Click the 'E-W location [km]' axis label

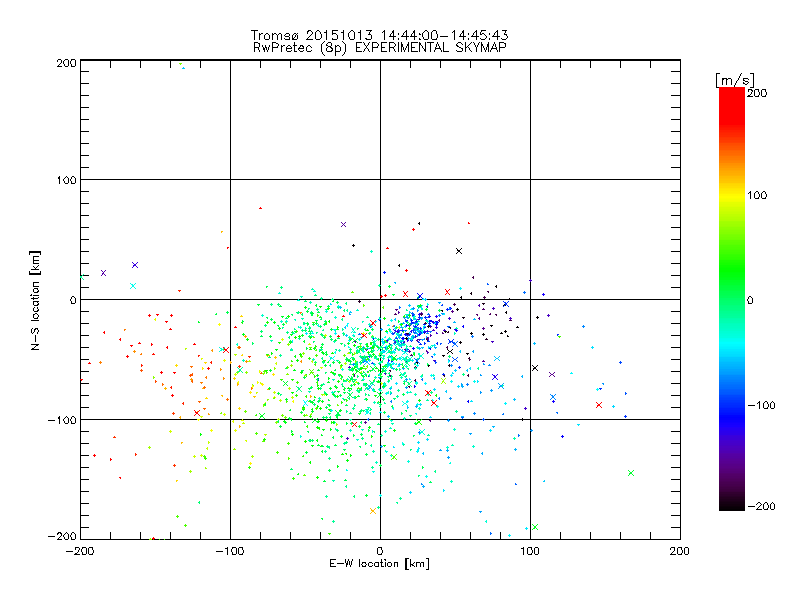379,563
